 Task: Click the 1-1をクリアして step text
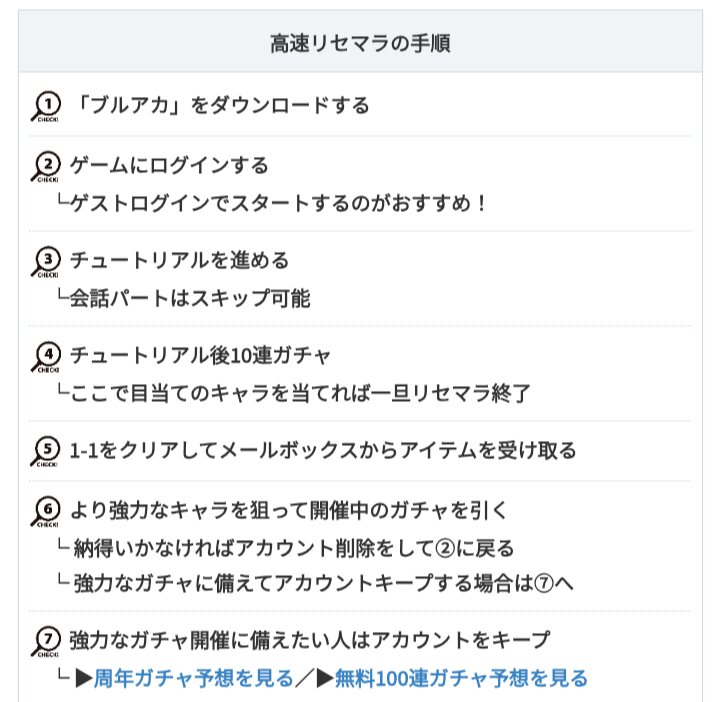[322, 450]
